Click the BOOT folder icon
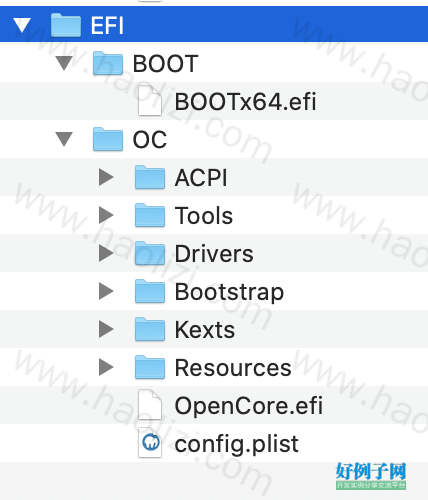The height and width of the screenshot is (500, 428). coord(108,63)
